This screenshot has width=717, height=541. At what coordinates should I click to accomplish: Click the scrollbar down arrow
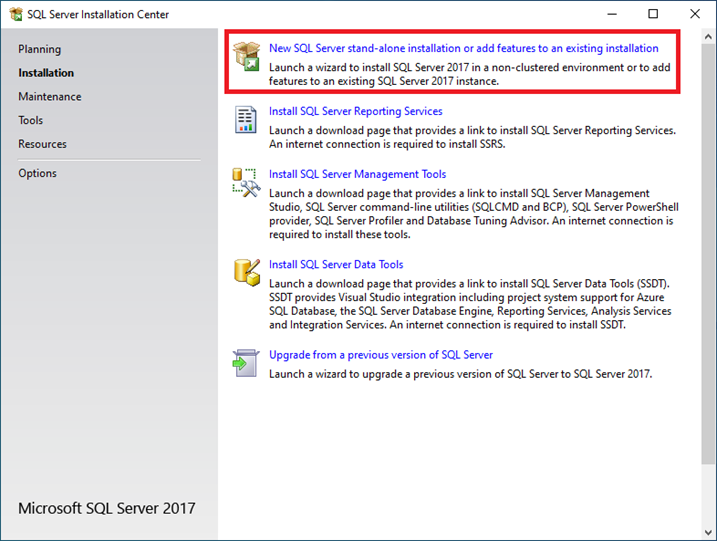(x=708, y=532)
